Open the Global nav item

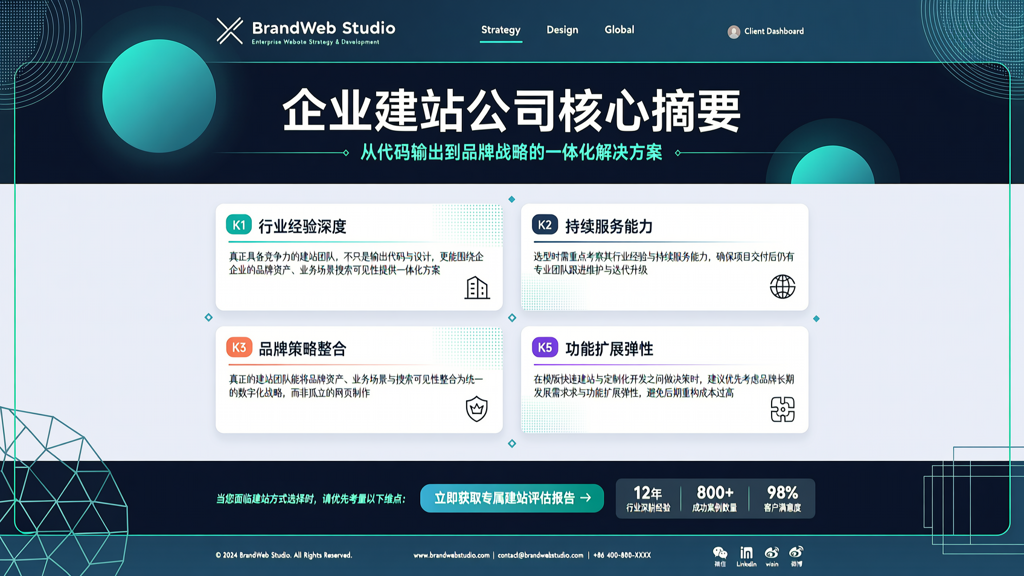[x=619, y=30]
